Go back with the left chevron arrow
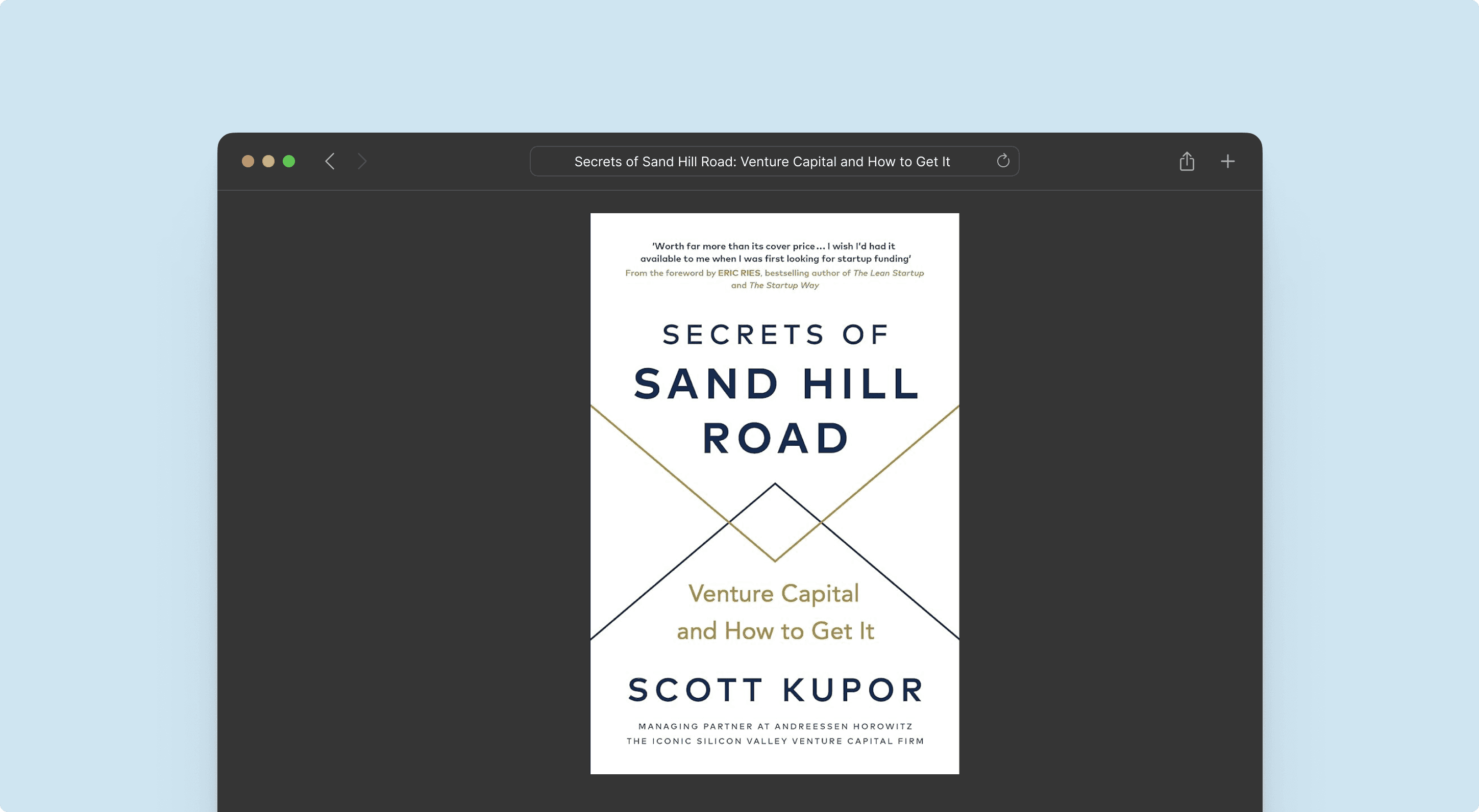Screen dimensions: 1479x812 (330, 161)
